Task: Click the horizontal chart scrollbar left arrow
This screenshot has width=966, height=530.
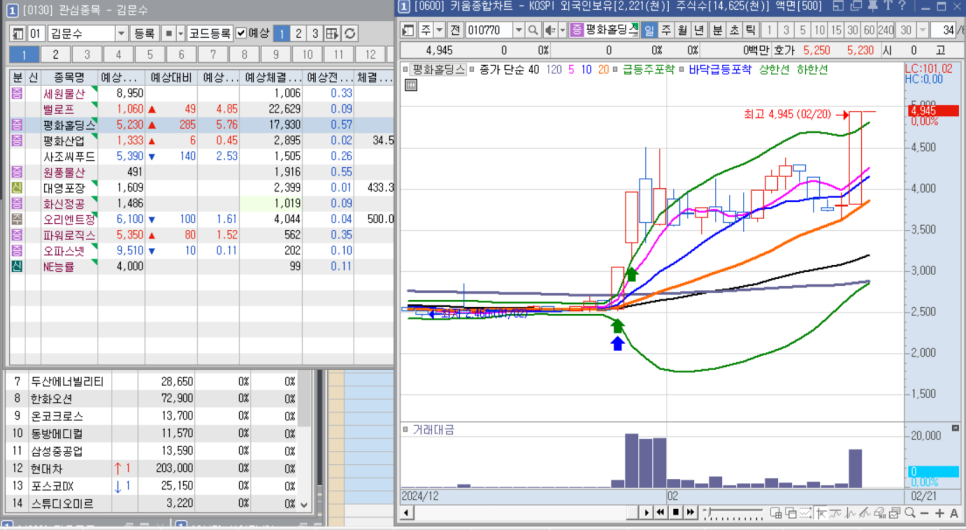Action: (x=406, y=513)
